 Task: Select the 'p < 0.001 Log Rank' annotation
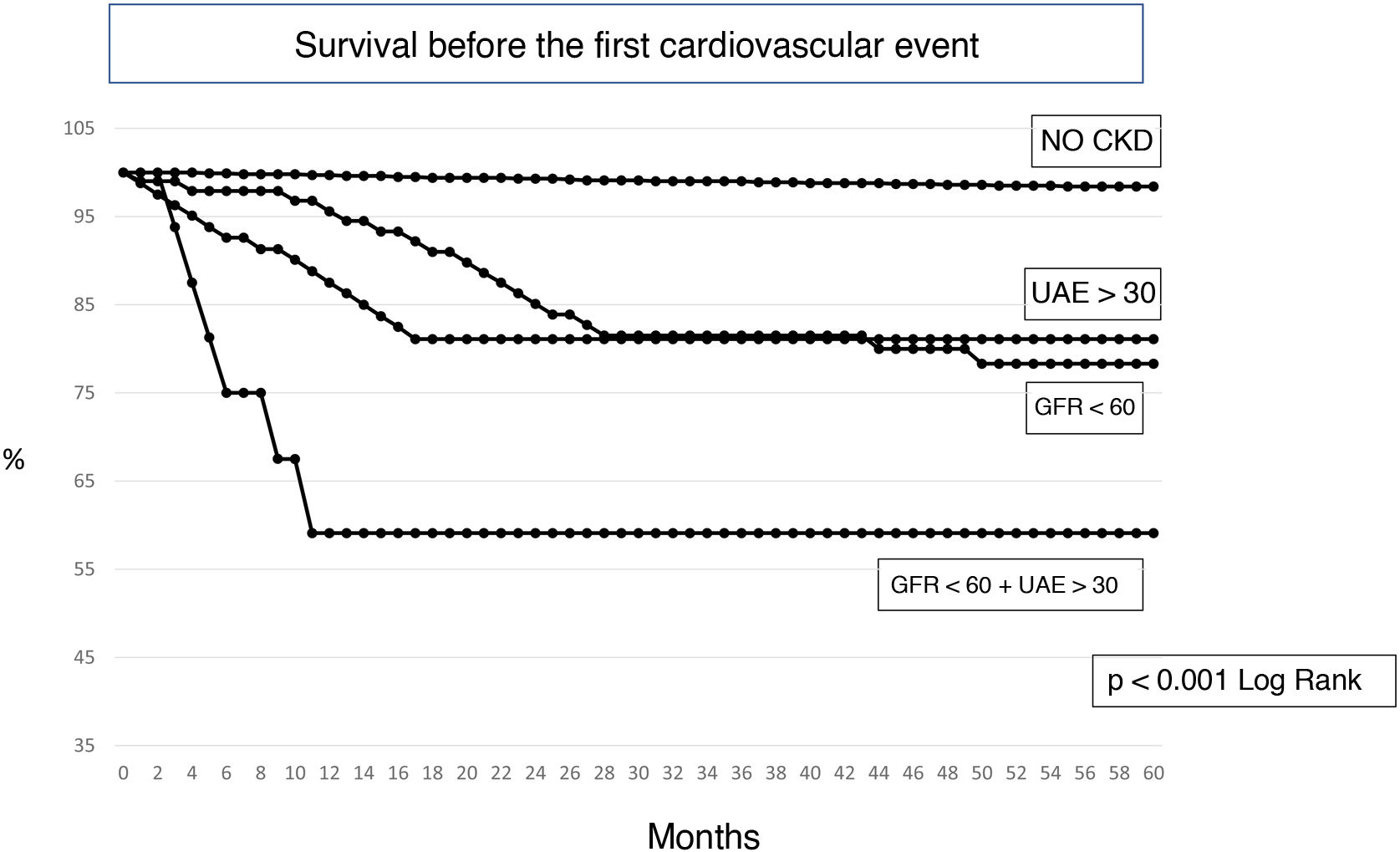click(x=1234, y=681)
